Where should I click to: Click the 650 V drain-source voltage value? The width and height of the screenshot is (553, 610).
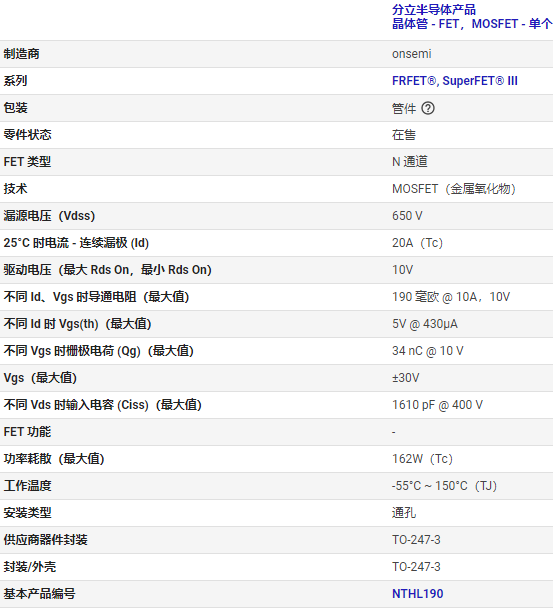(x=407, y=216)
